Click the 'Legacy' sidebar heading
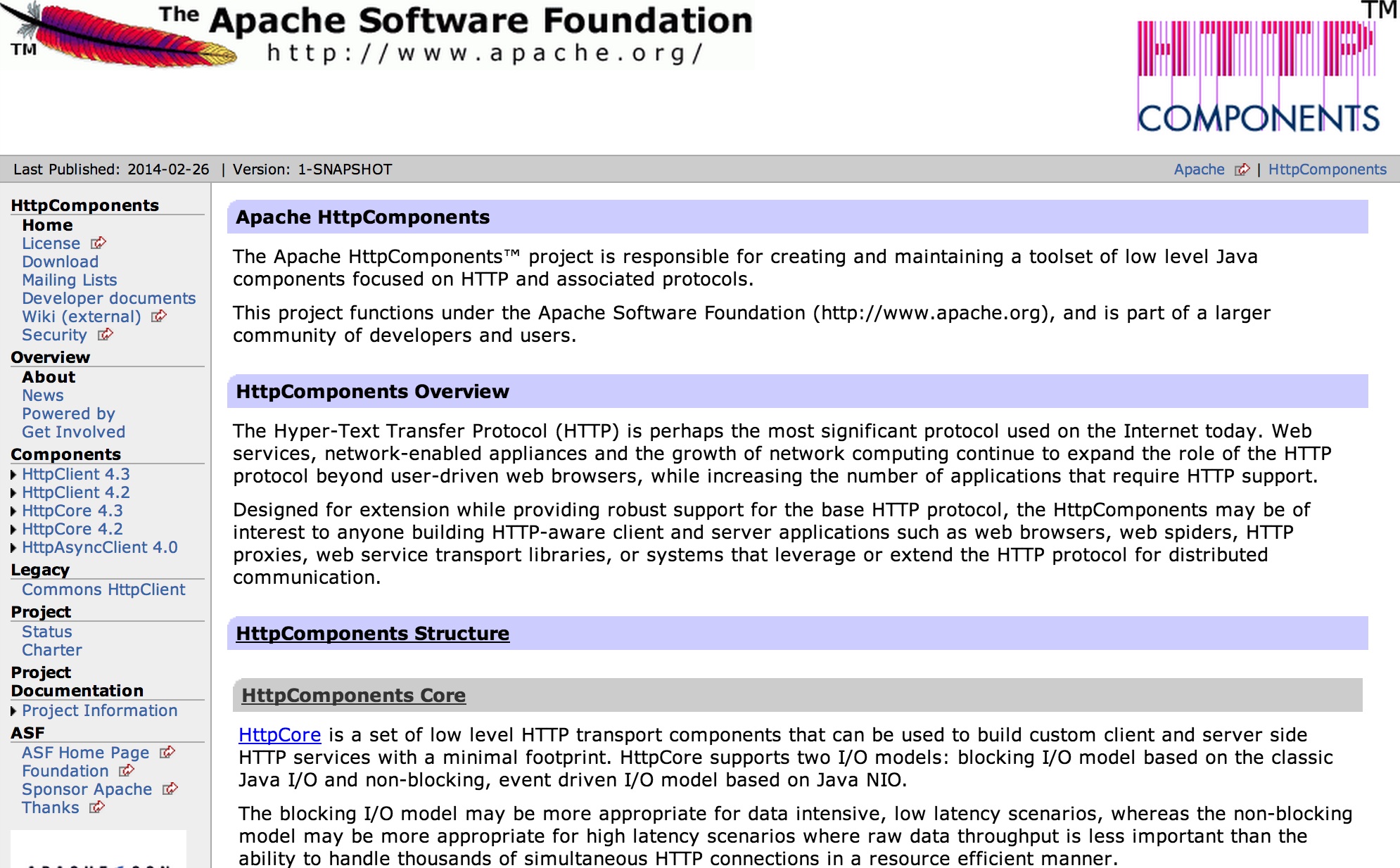1400x868 pixels. pos(40,570)
